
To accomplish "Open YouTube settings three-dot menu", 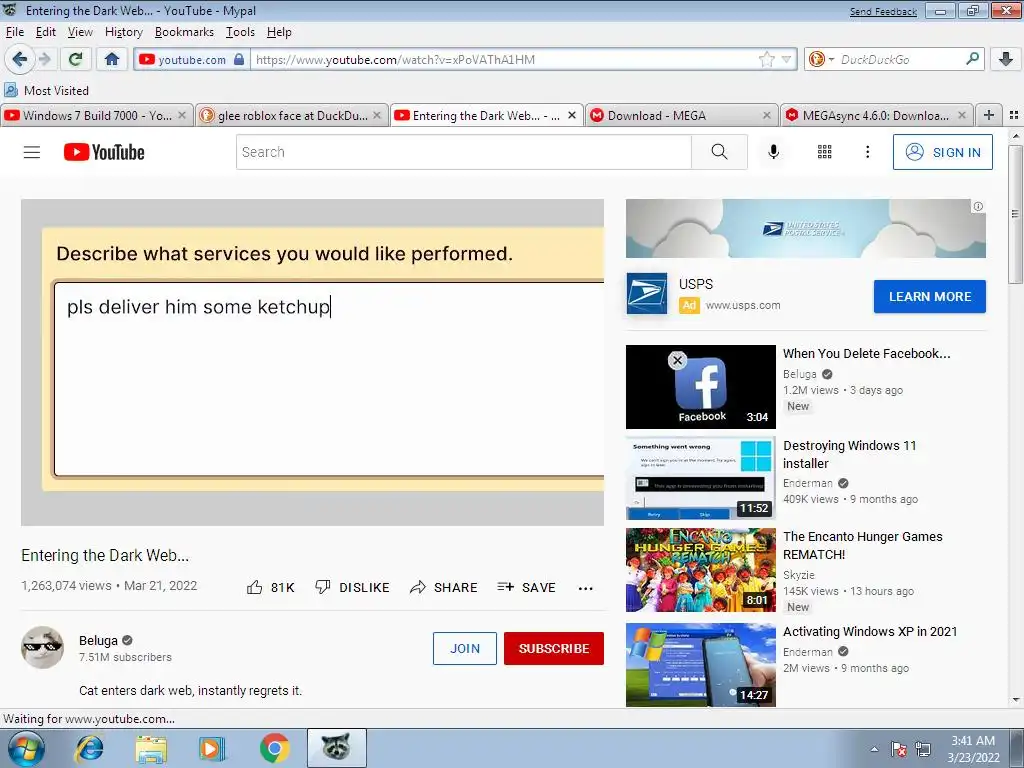I will [867, 152].
